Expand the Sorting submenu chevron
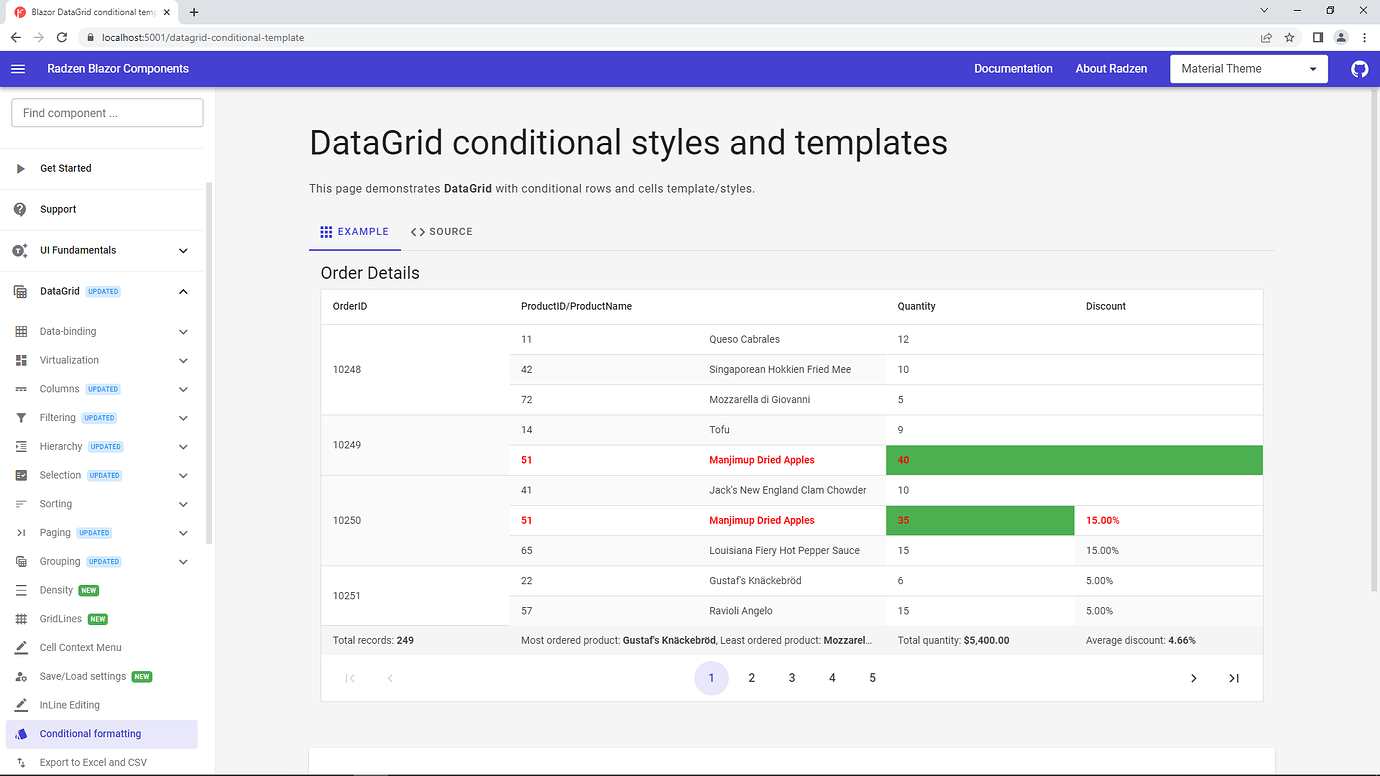This screenshot has height=776, width=1380. [183, 504]
